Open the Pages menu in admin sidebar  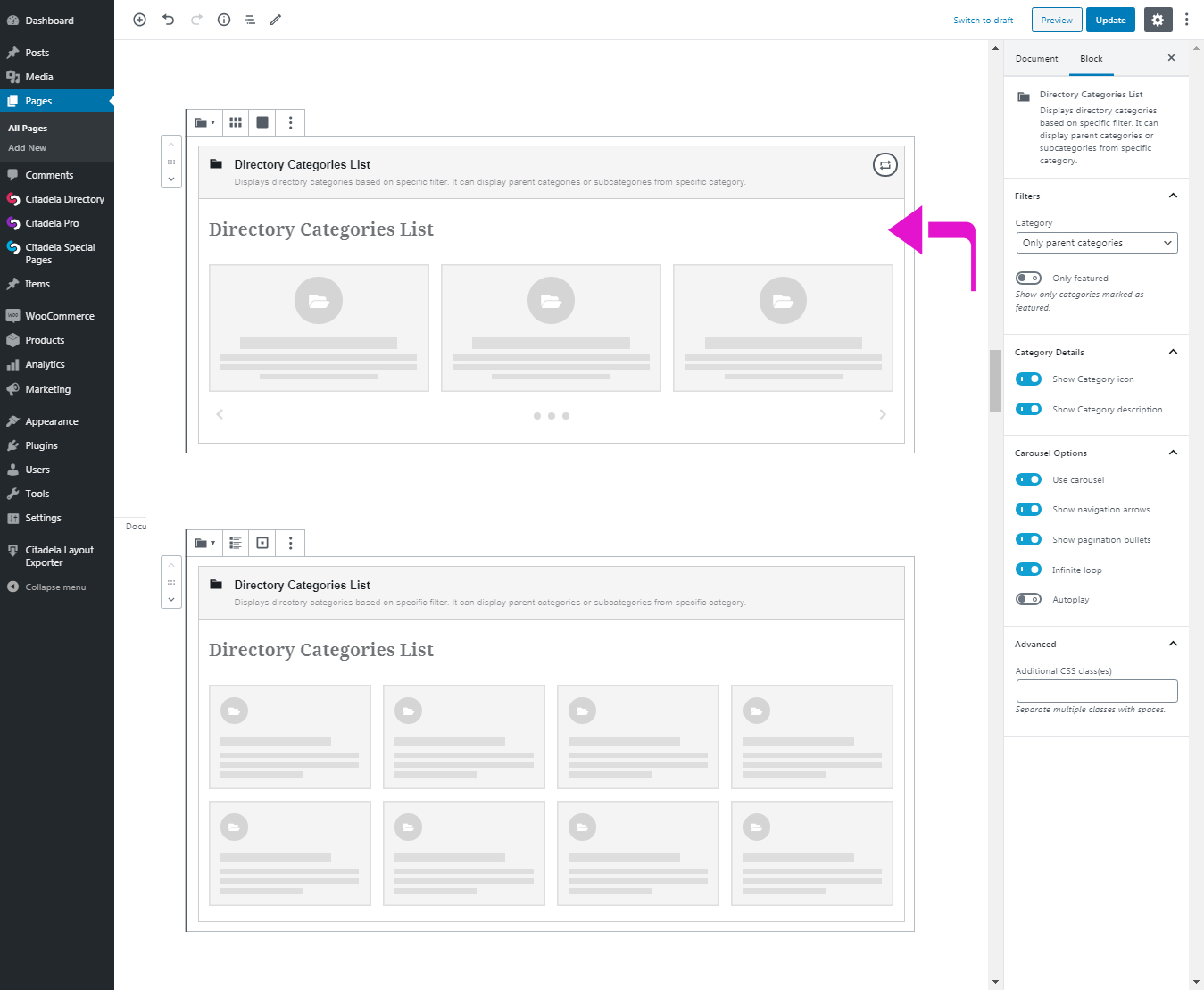pyautogui.click(x=38, y=100)
